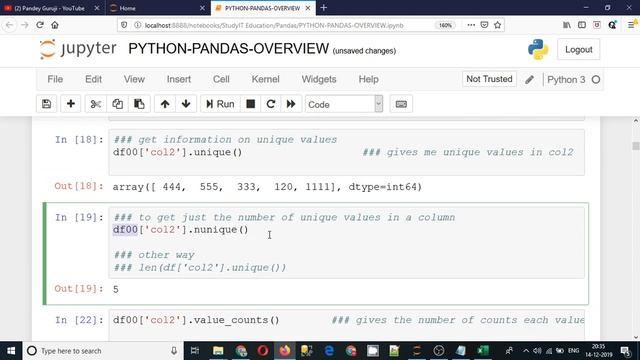Click the value_counts() code in cell 22
The height and width of the screenshot is (360, 640).
(x=196, y=320)
